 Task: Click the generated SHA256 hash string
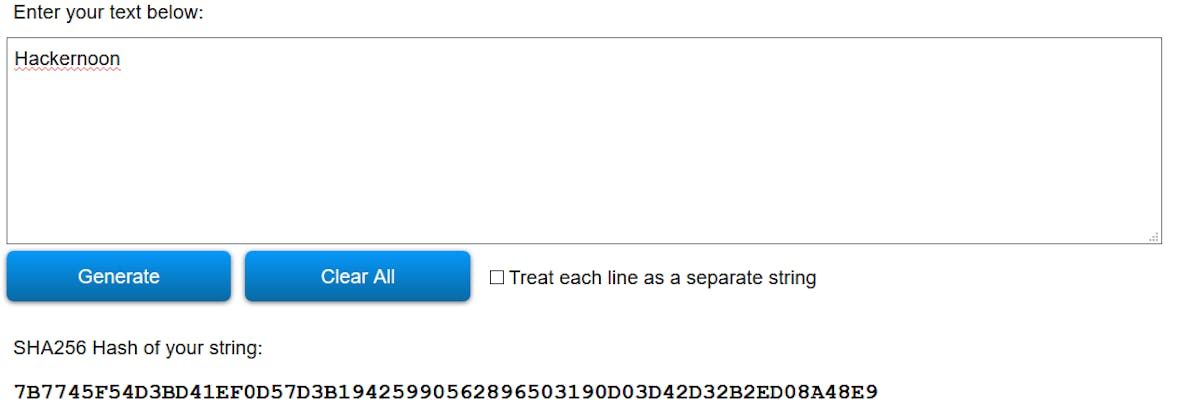445,391
